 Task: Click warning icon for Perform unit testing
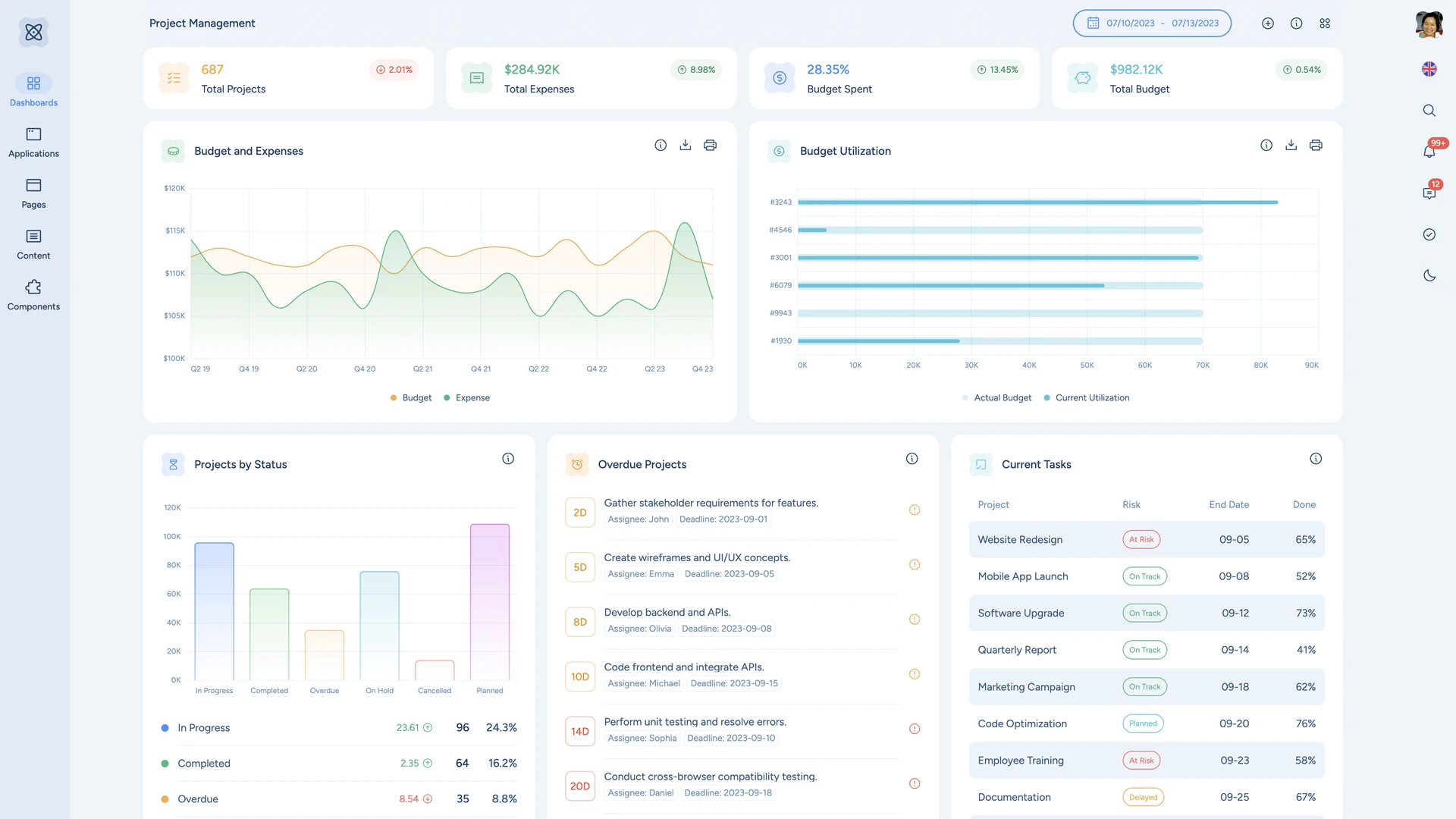(x=915, y=729)
